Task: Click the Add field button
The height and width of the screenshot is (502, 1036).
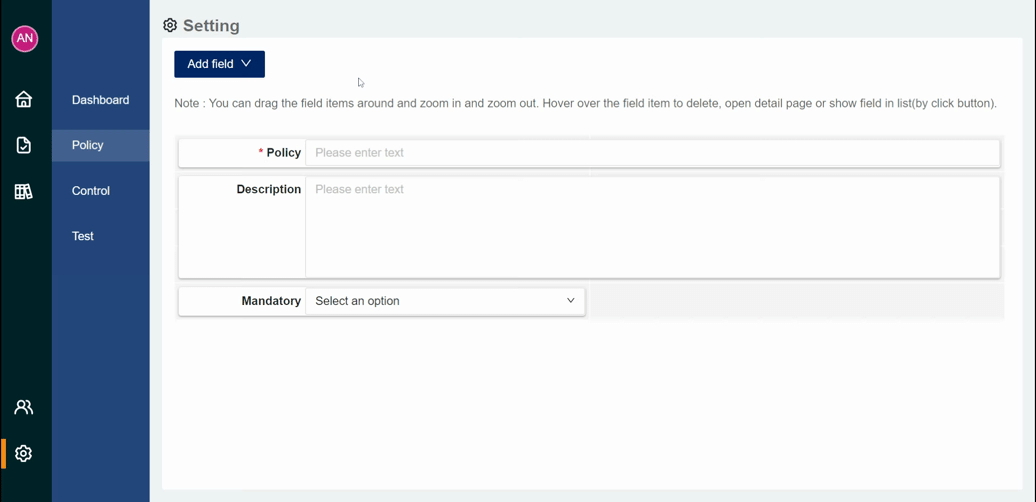Action: coord(219,64)
